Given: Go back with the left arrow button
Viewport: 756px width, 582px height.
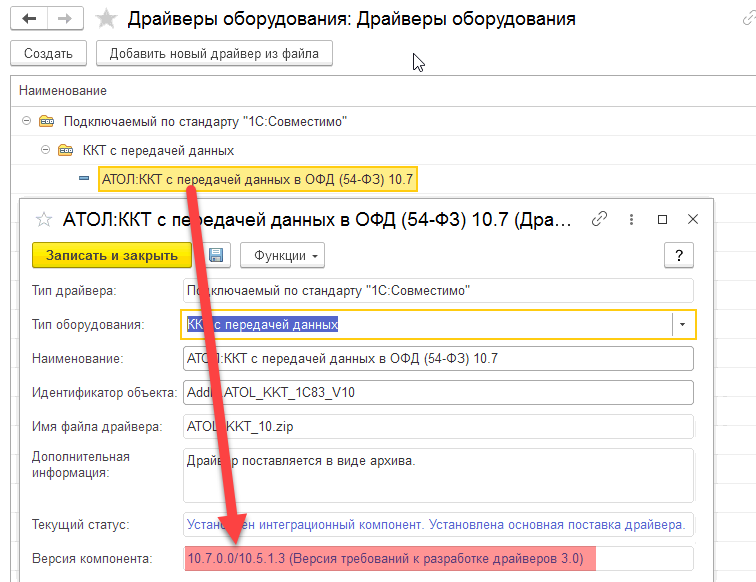Looking at the screenshot, I should click(29, 19).
